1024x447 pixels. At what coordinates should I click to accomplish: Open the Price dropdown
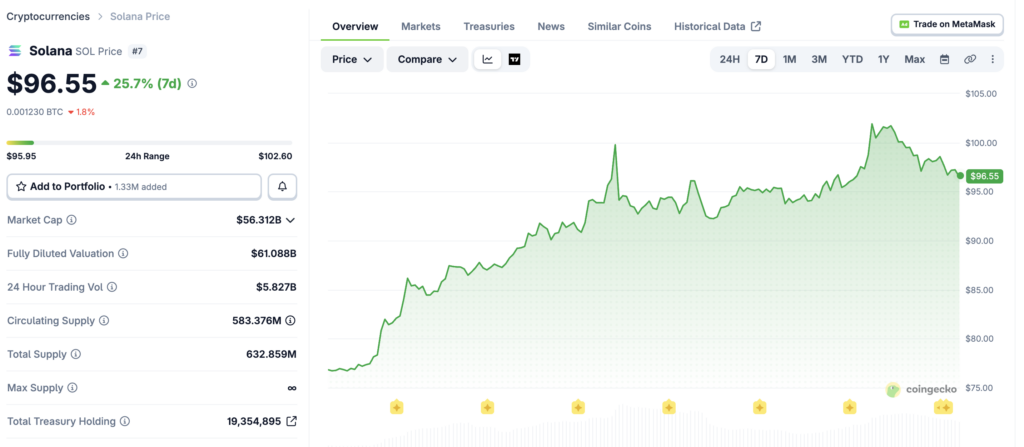pyautogui.click(x=352, y=59)
